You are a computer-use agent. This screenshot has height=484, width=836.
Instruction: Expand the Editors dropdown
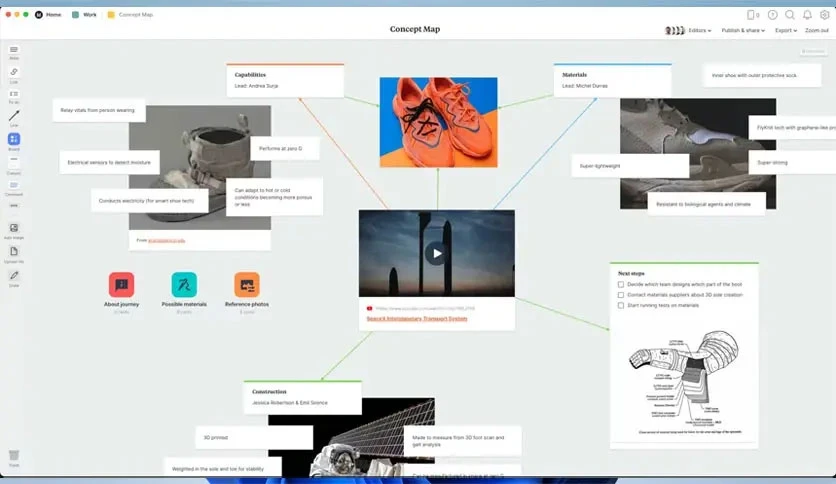pyautogui.click(x=700, y=30)
